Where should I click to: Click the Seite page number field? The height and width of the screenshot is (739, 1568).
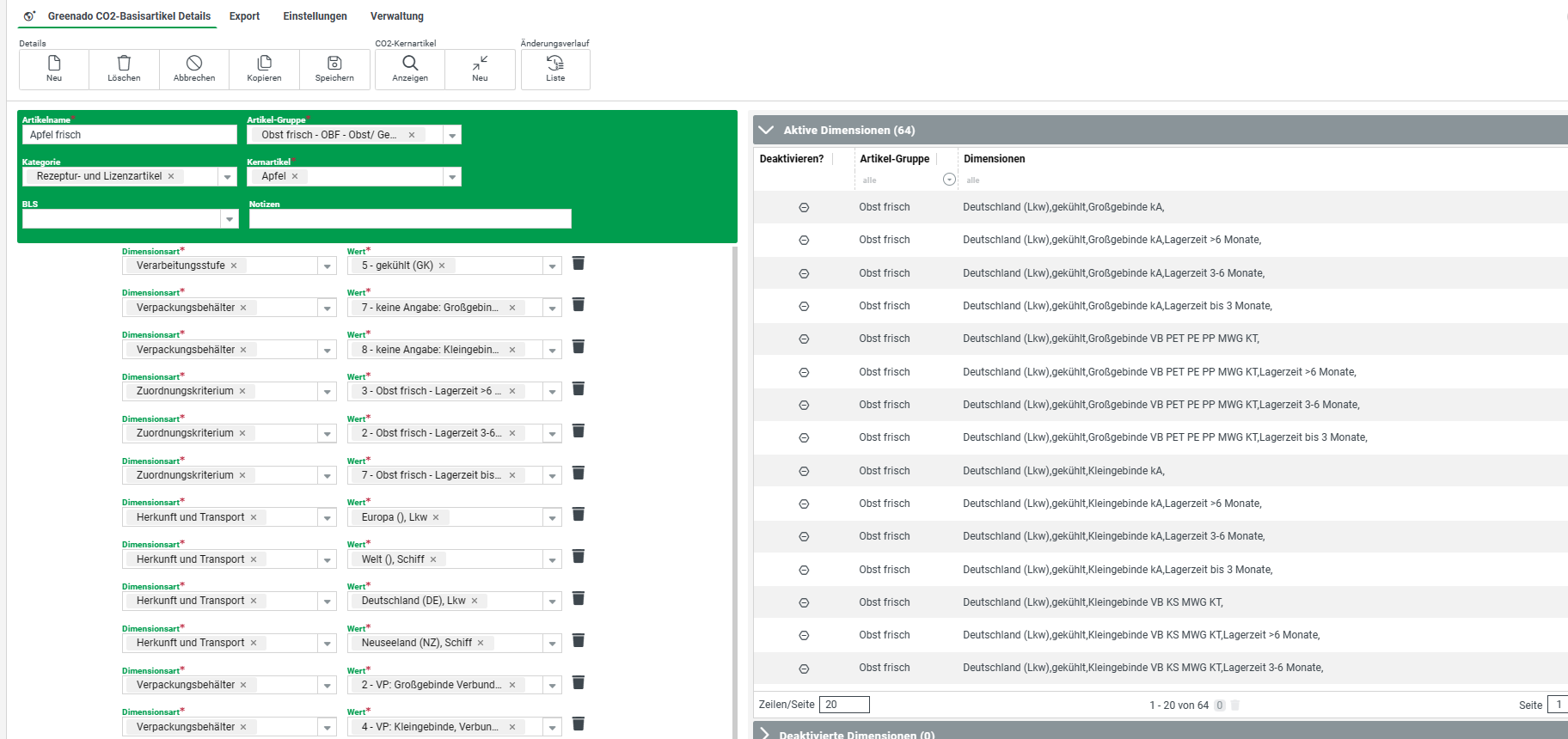coord(1558,705)
